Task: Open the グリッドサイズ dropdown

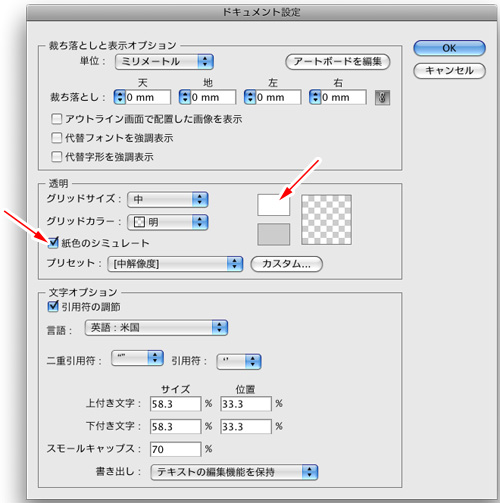Action: [168, 199]
